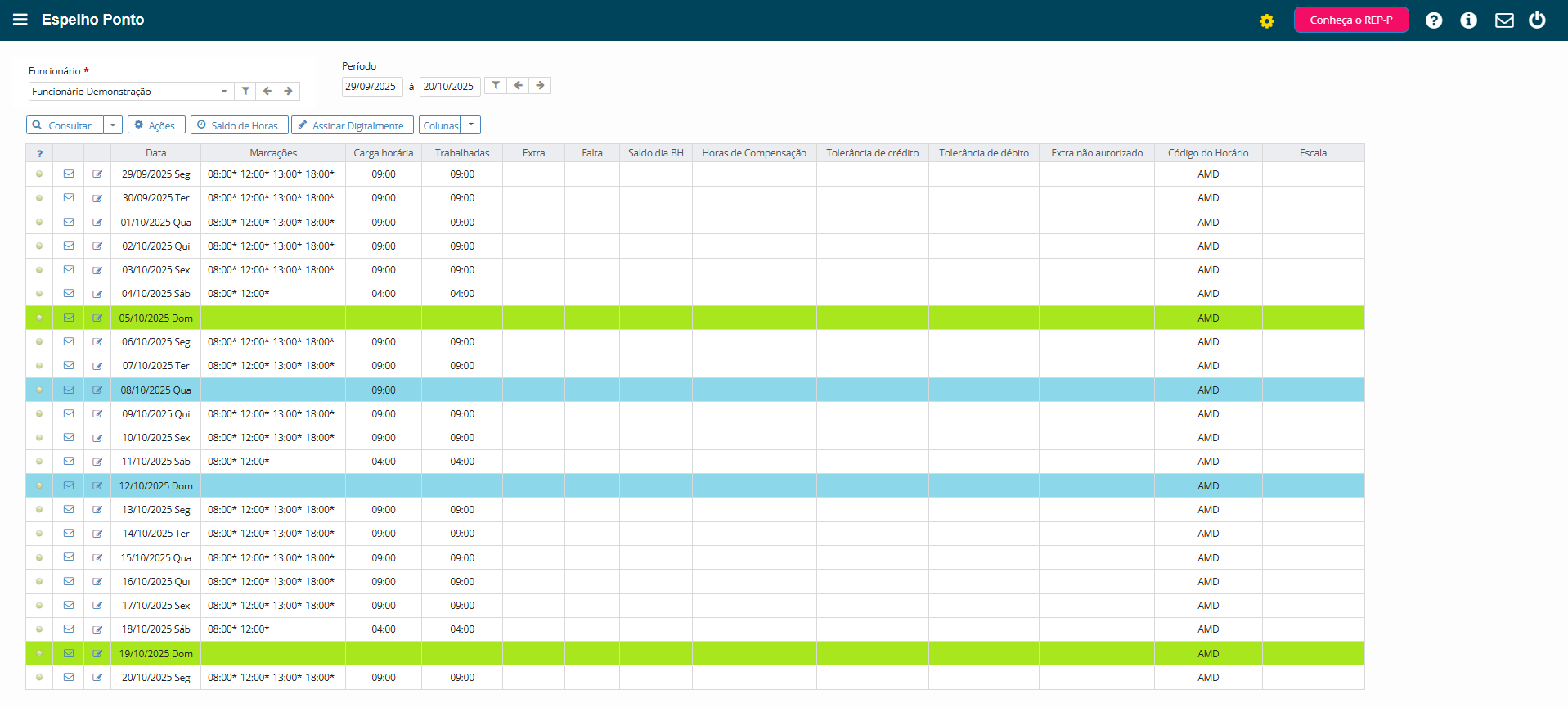Open the messages envelope icon in header

tap(1504, 20)
